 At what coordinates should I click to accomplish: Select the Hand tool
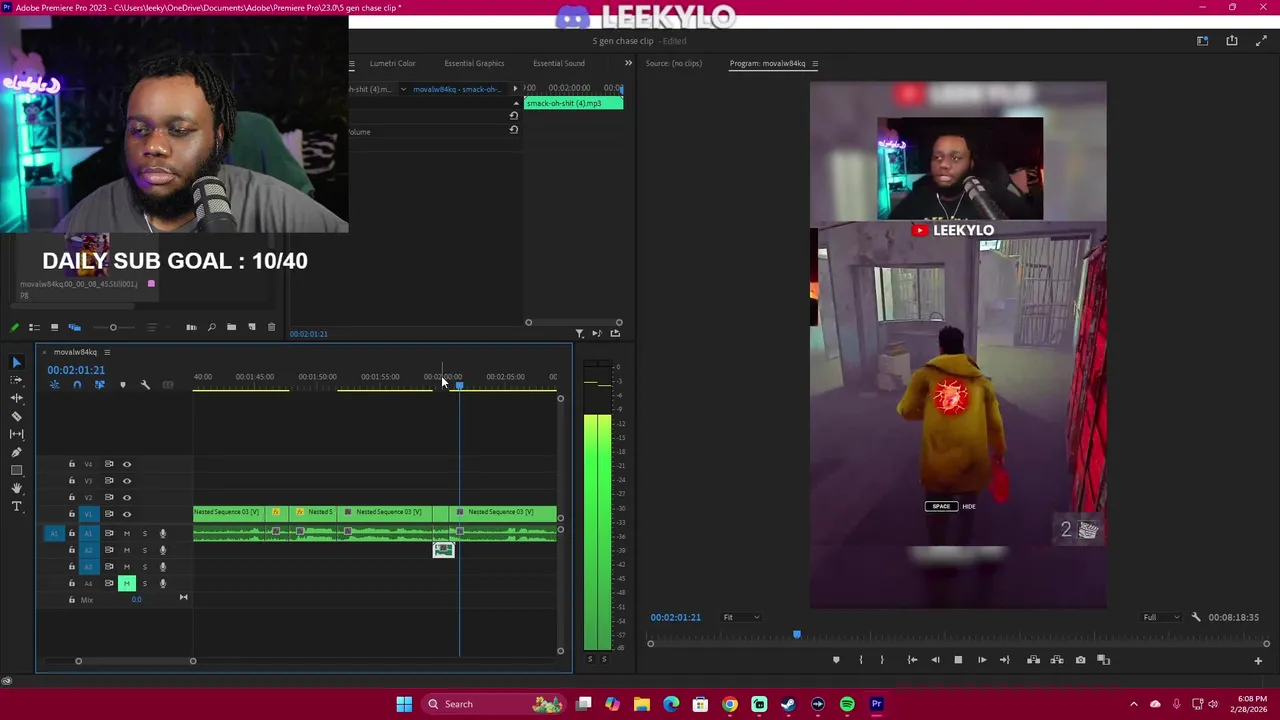(17, 488)
